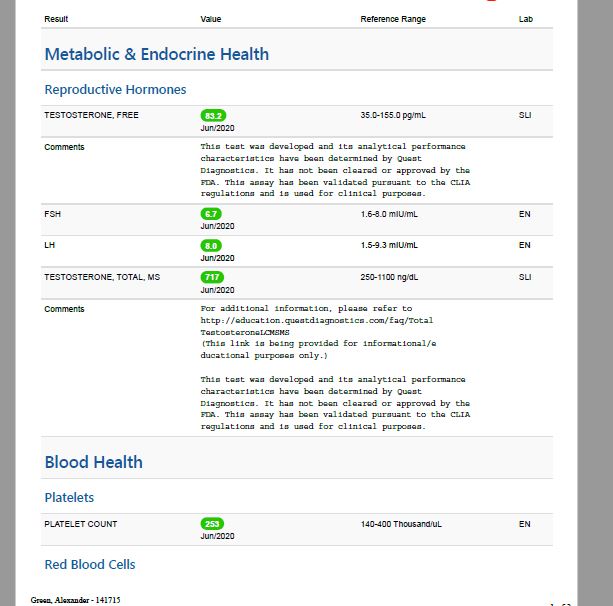Open the questdiagnostics education URL in comments
Viewport: 613px width, 606px height.
click(317, 326)
